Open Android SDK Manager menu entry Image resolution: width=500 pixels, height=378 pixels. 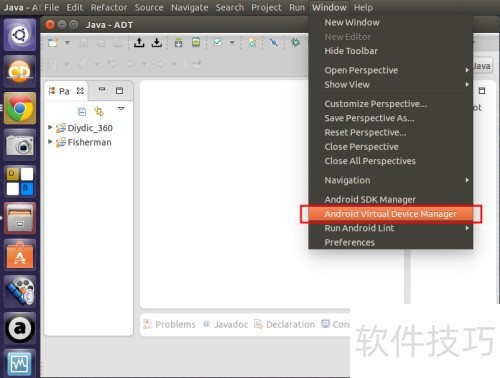click(x=391, y=199)
